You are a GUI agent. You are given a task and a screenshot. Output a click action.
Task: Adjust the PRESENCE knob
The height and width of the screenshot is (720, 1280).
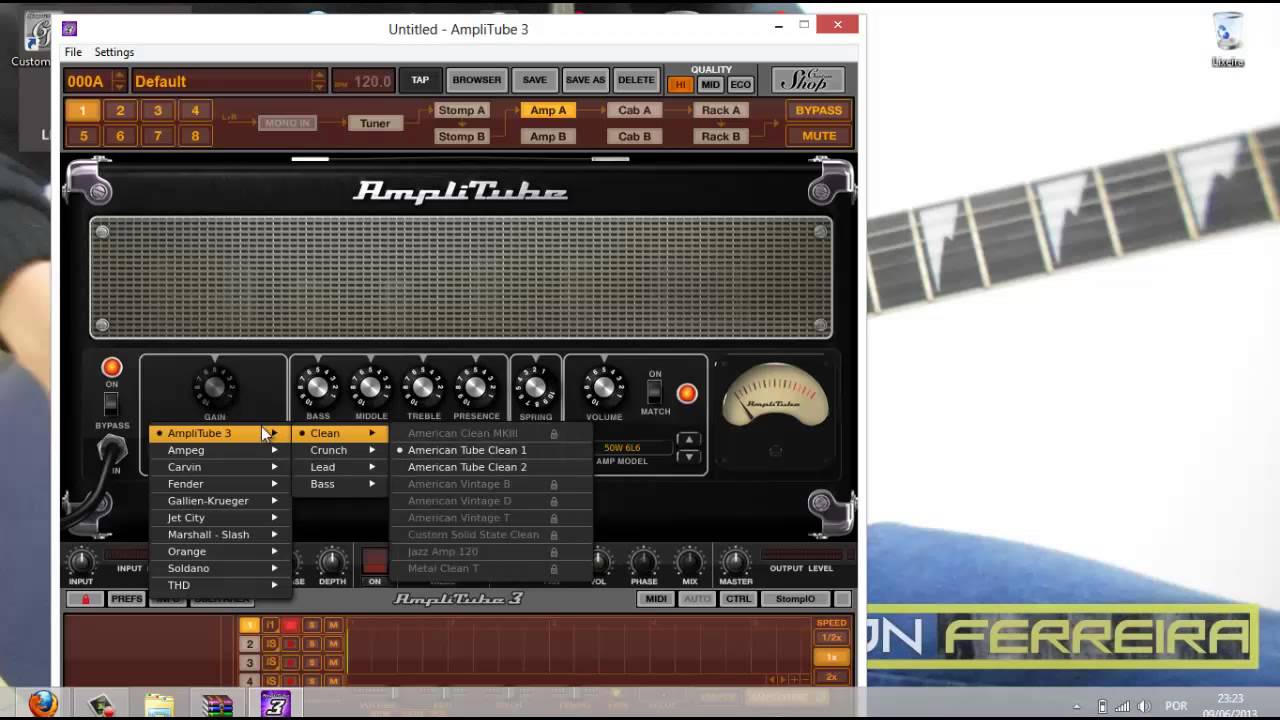(x=476, y=387)
